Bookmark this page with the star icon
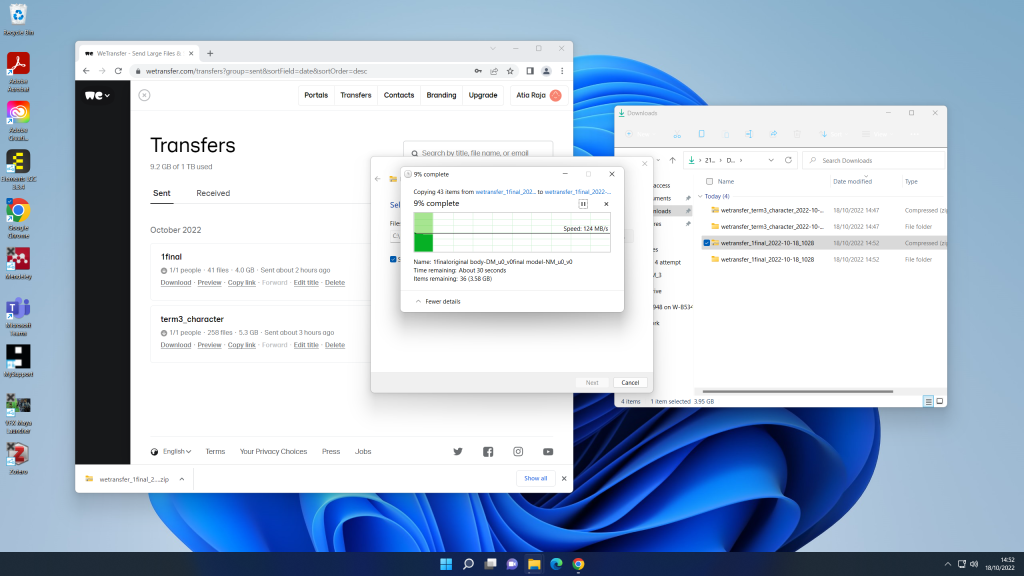1024x576 pixels. pos(510,71)
